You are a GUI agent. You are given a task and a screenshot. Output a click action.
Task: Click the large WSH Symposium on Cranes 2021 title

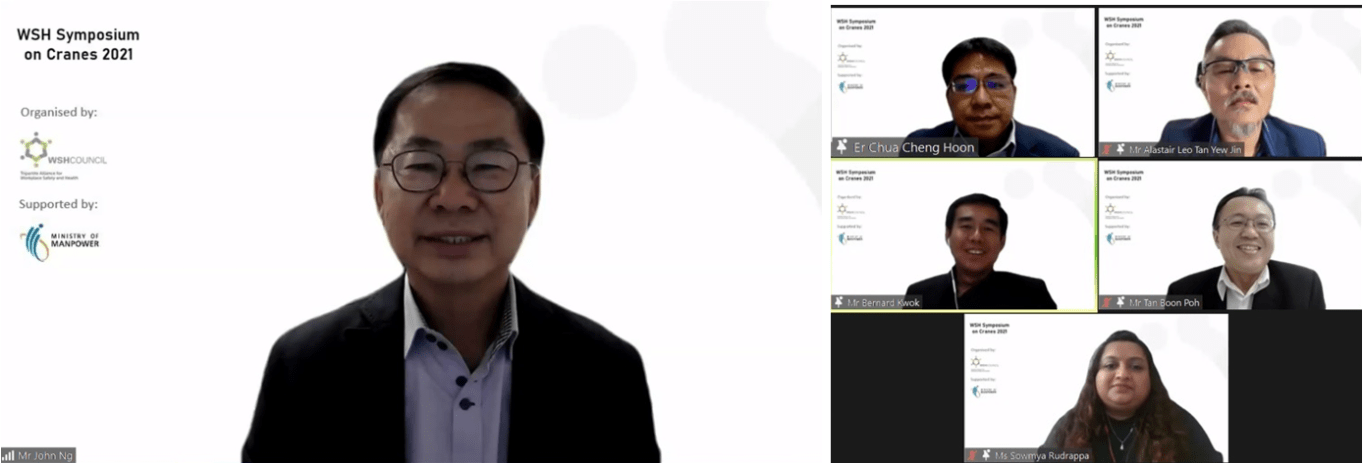(x=78, y=44)
